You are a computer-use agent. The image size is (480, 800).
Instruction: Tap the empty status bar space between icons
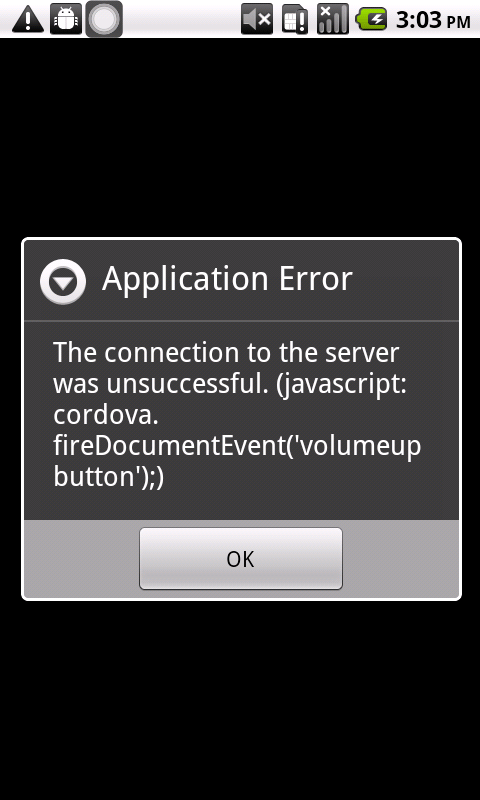182,19
